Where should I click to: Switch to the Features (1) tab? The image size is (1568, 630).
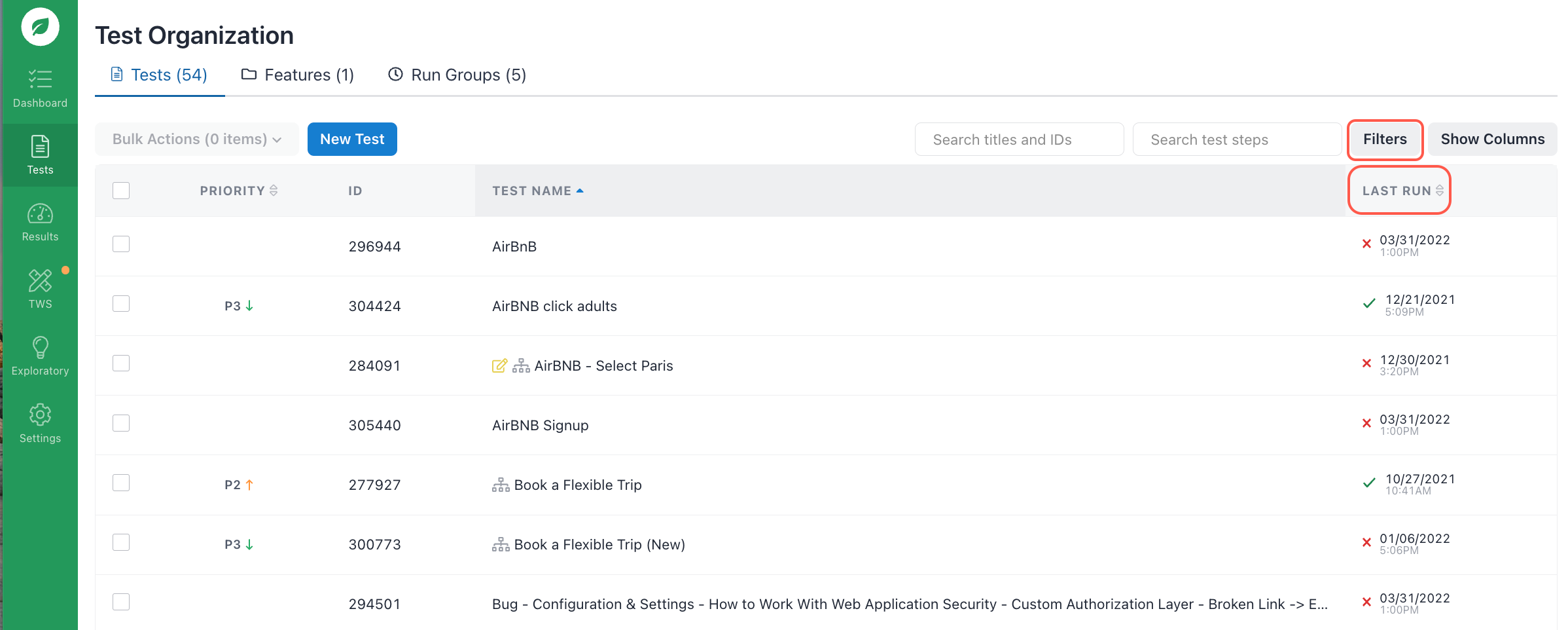tap(298, 75)
